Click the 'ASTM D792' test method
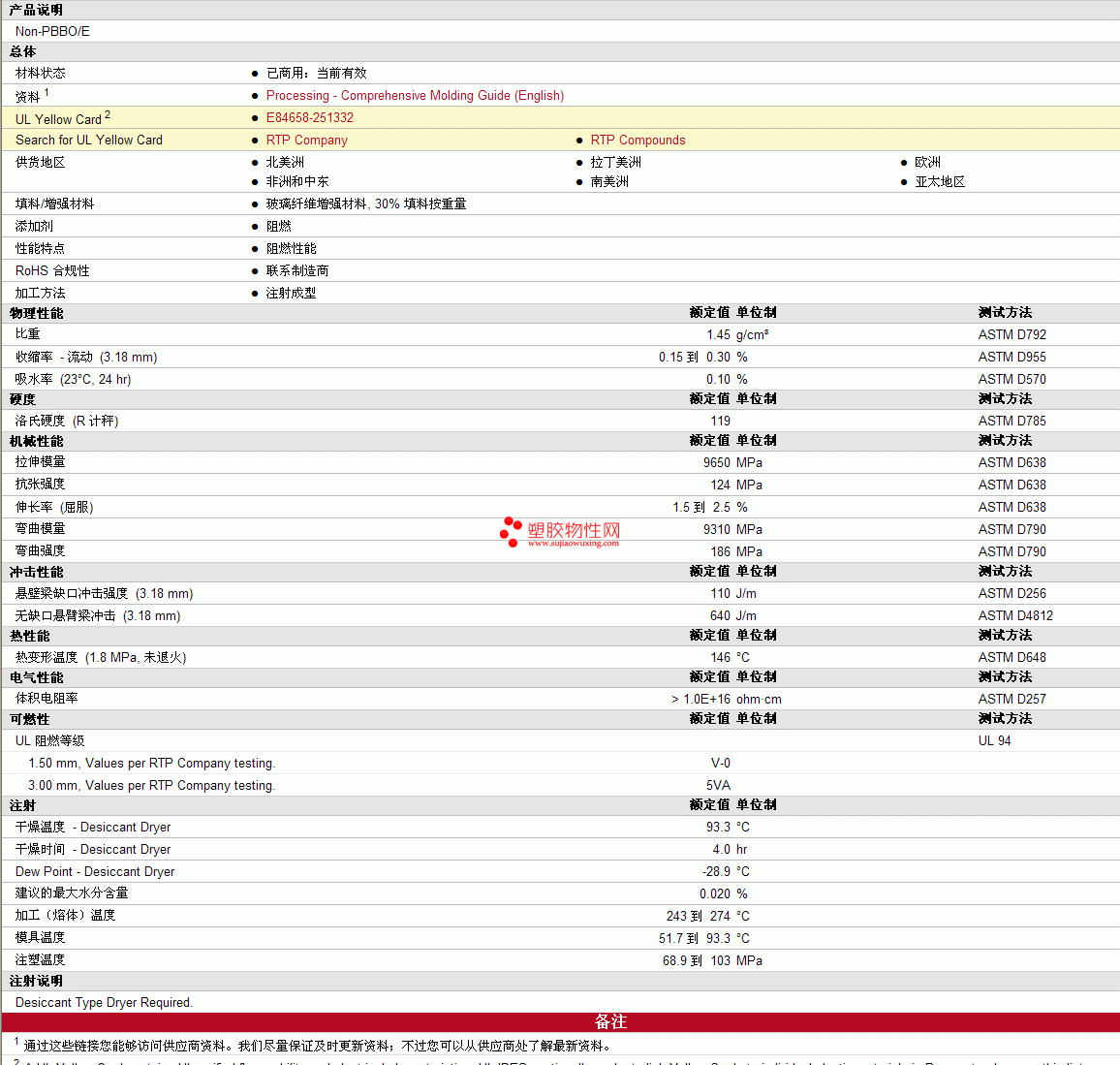This screenshot has height=1065, width=1120. pyautogui.click(x=1012, y=334)
